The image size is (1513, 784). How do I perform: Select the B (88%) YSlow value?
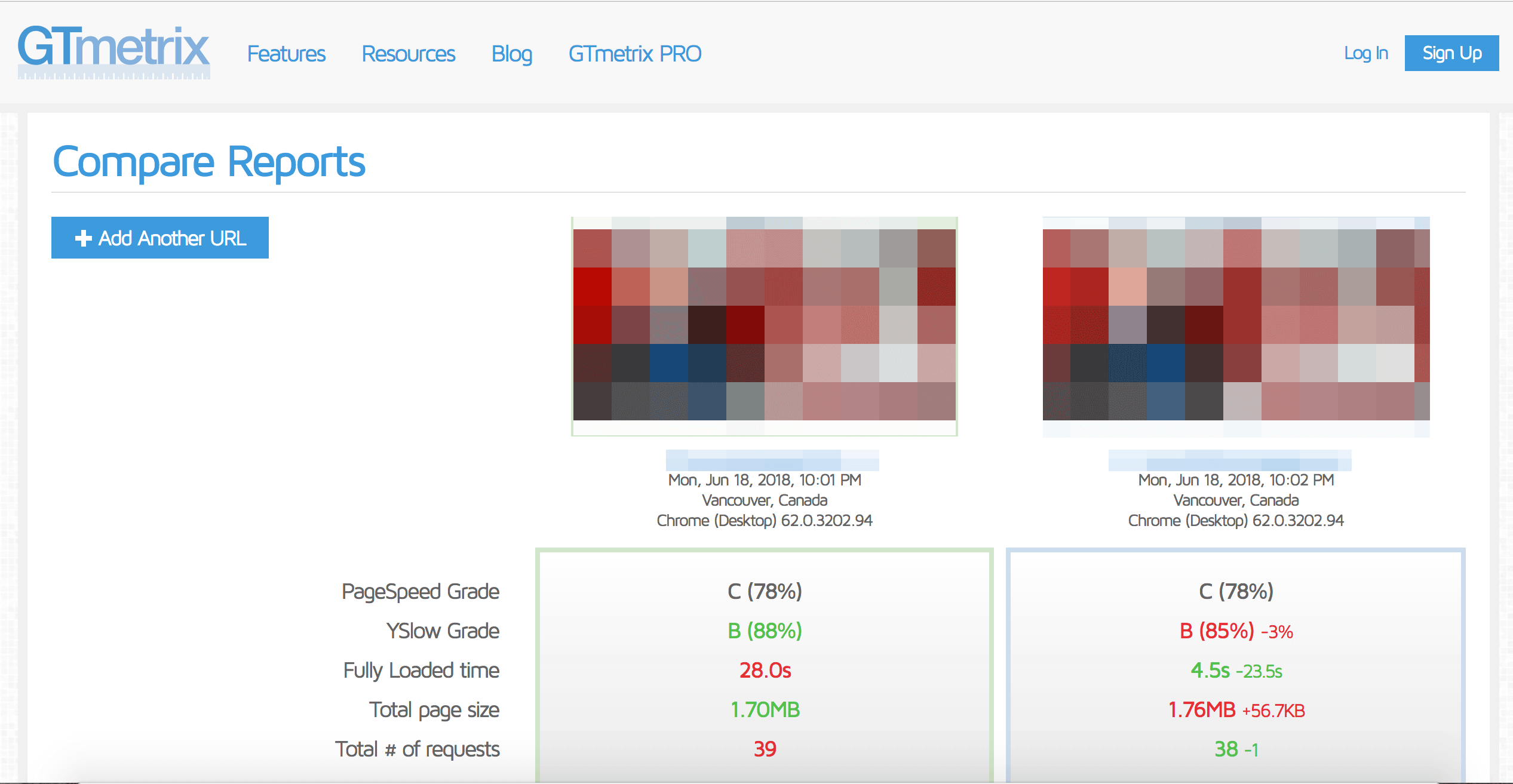click(765, 631)
